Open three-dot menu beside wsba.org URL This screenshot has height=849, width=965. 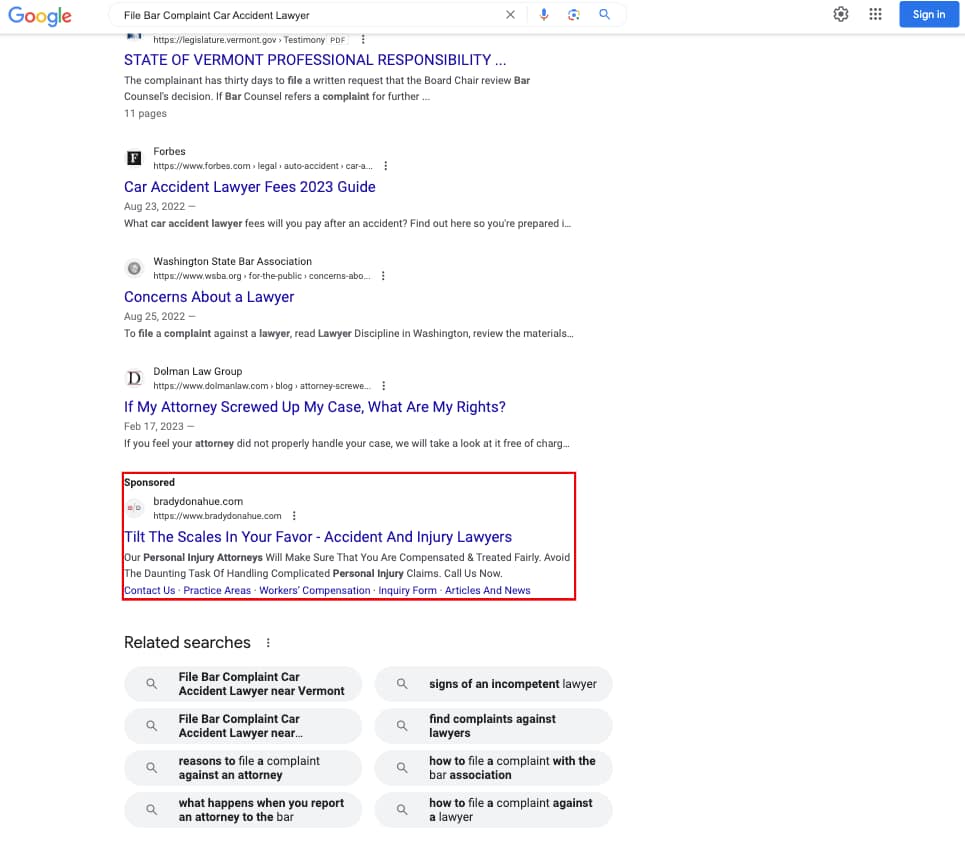tap(383, 276)
